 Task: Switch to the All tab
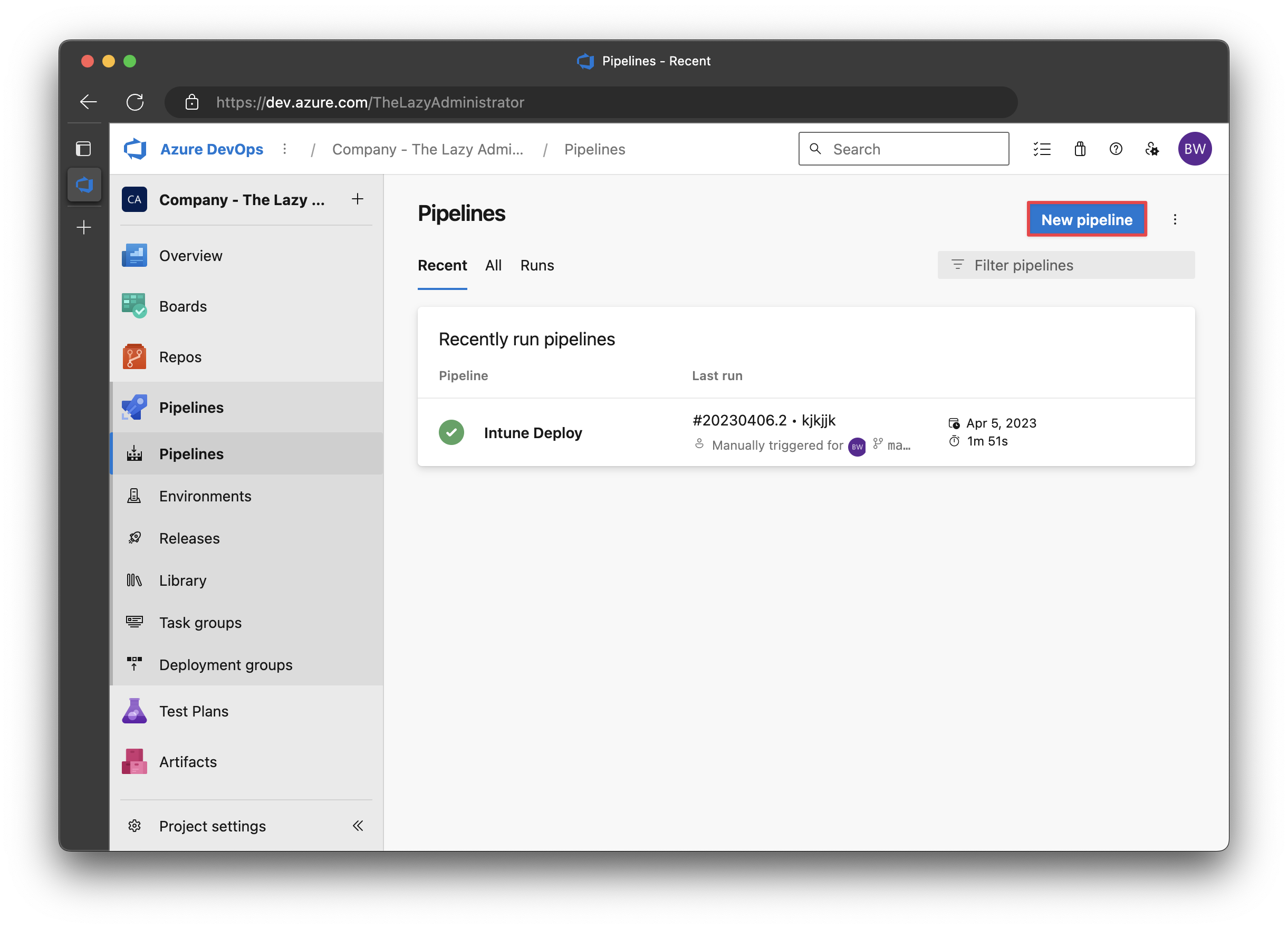pyautogui.click(x=493, y=265)
